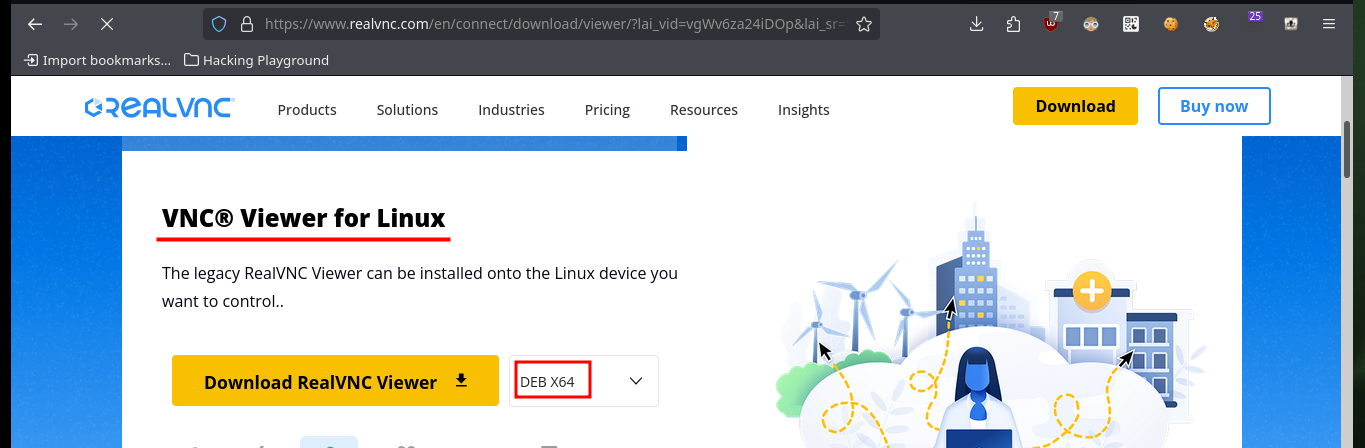The width and height of the screenshot is (1365, 448).
Task: Open the Firefox hamburger menu
Action: pyautogui.click(x=1328, y=24)
